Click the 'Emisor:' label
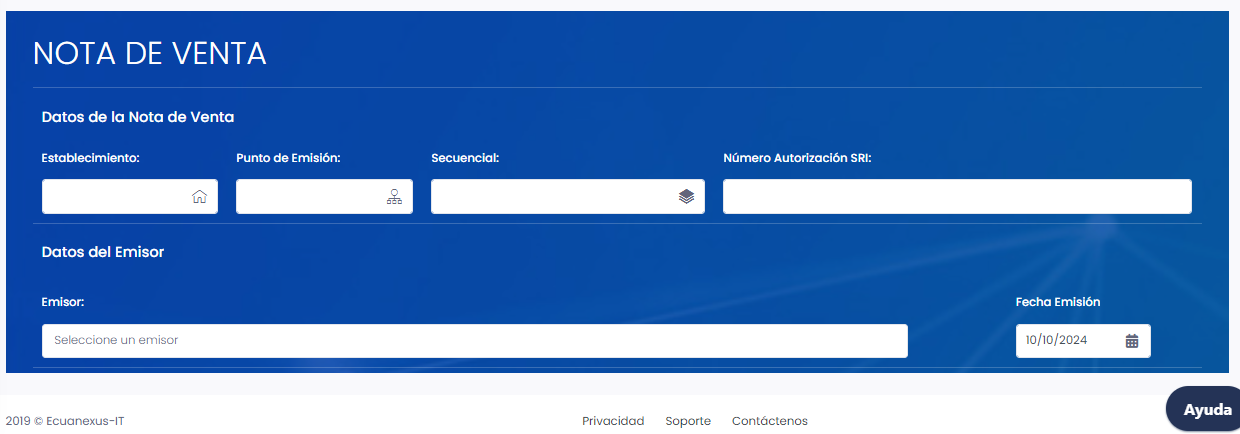 pos(63,302)
